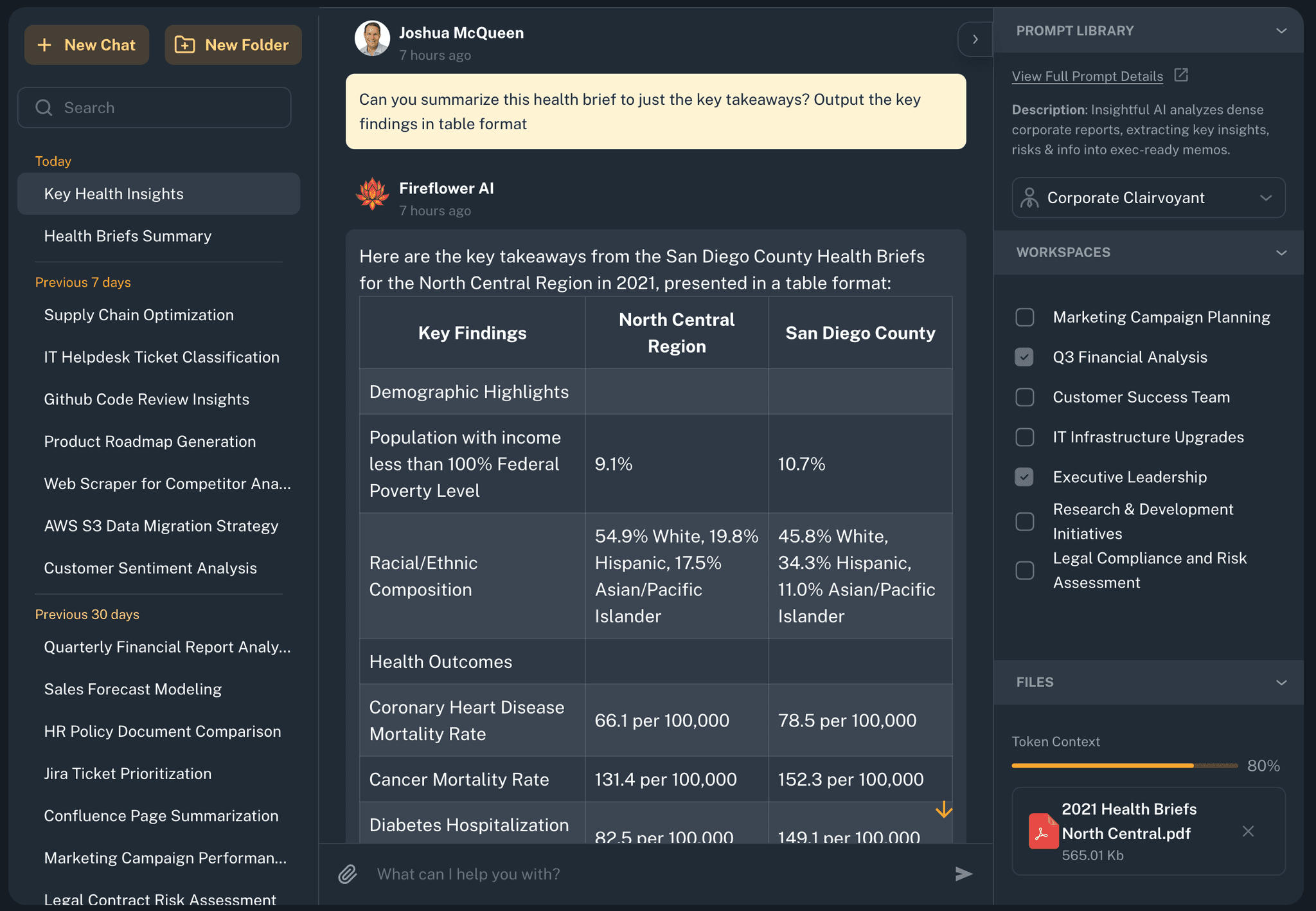Check the Marketing Campaign Planning workspace

pyautogui.click(x=1025, y=317)
